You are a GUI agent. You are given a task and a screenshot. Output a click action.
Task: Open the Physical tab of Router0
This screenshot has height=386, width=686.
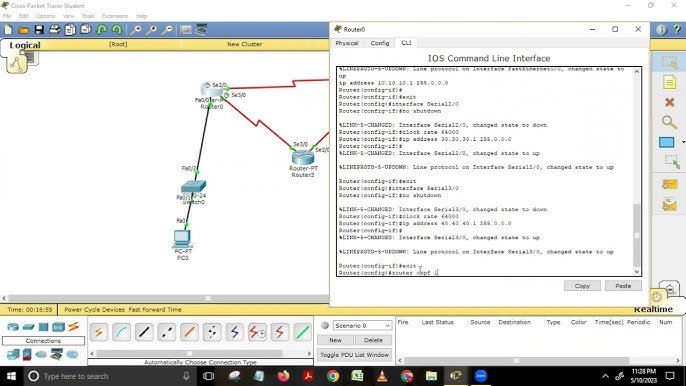pyautogui.click(x=346, y=43)
